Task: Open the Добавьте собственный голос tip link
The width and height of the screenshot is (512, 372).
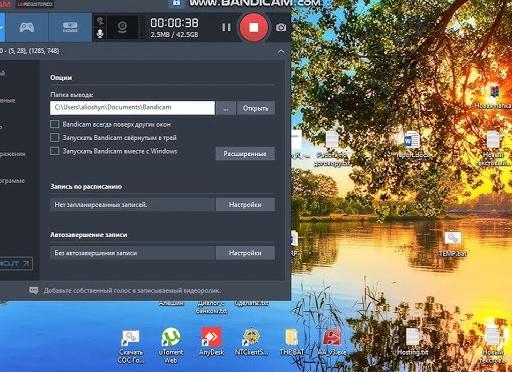Action: tap(132, 291)
